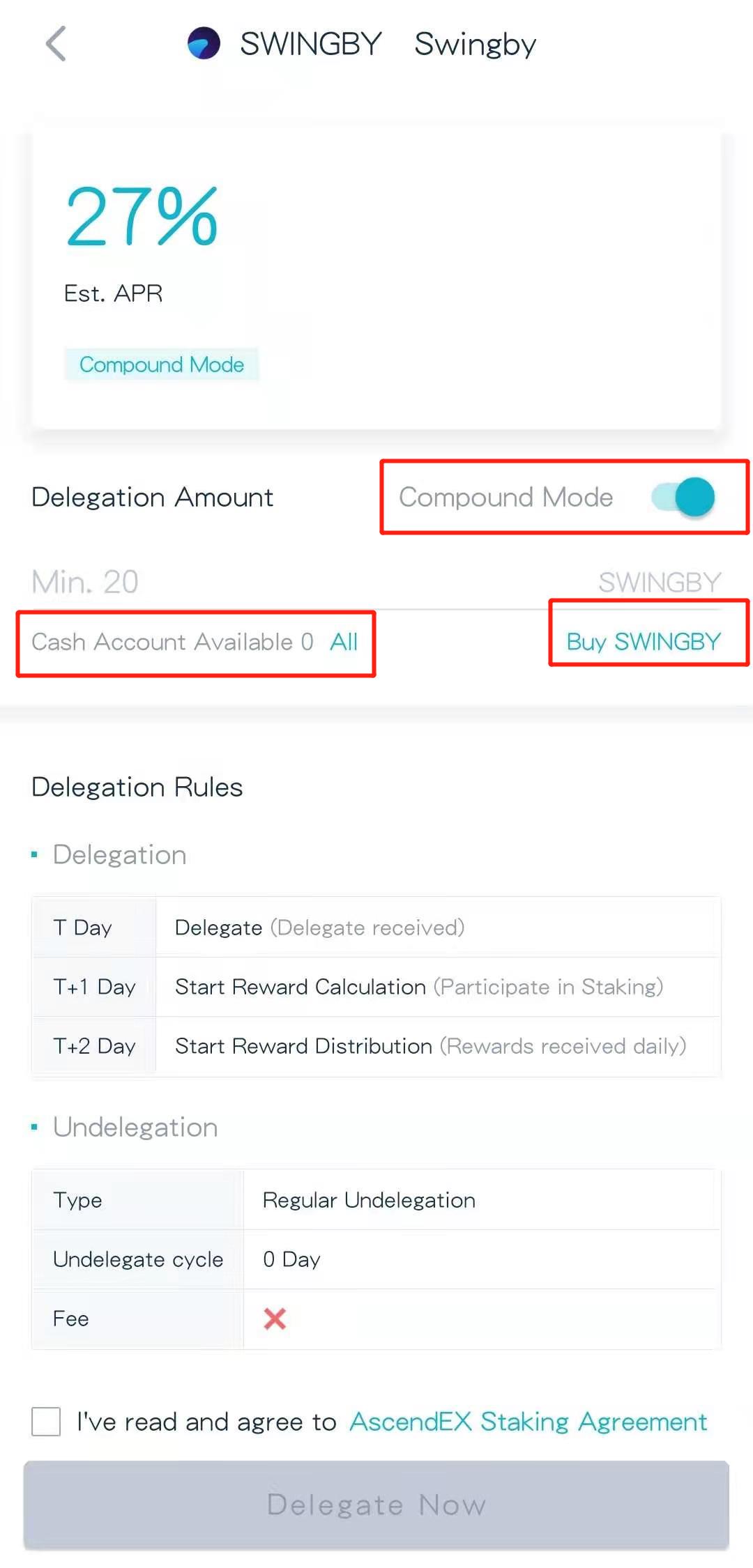Select the T+1 Day reward calculation row

click(x=376, y=987)
